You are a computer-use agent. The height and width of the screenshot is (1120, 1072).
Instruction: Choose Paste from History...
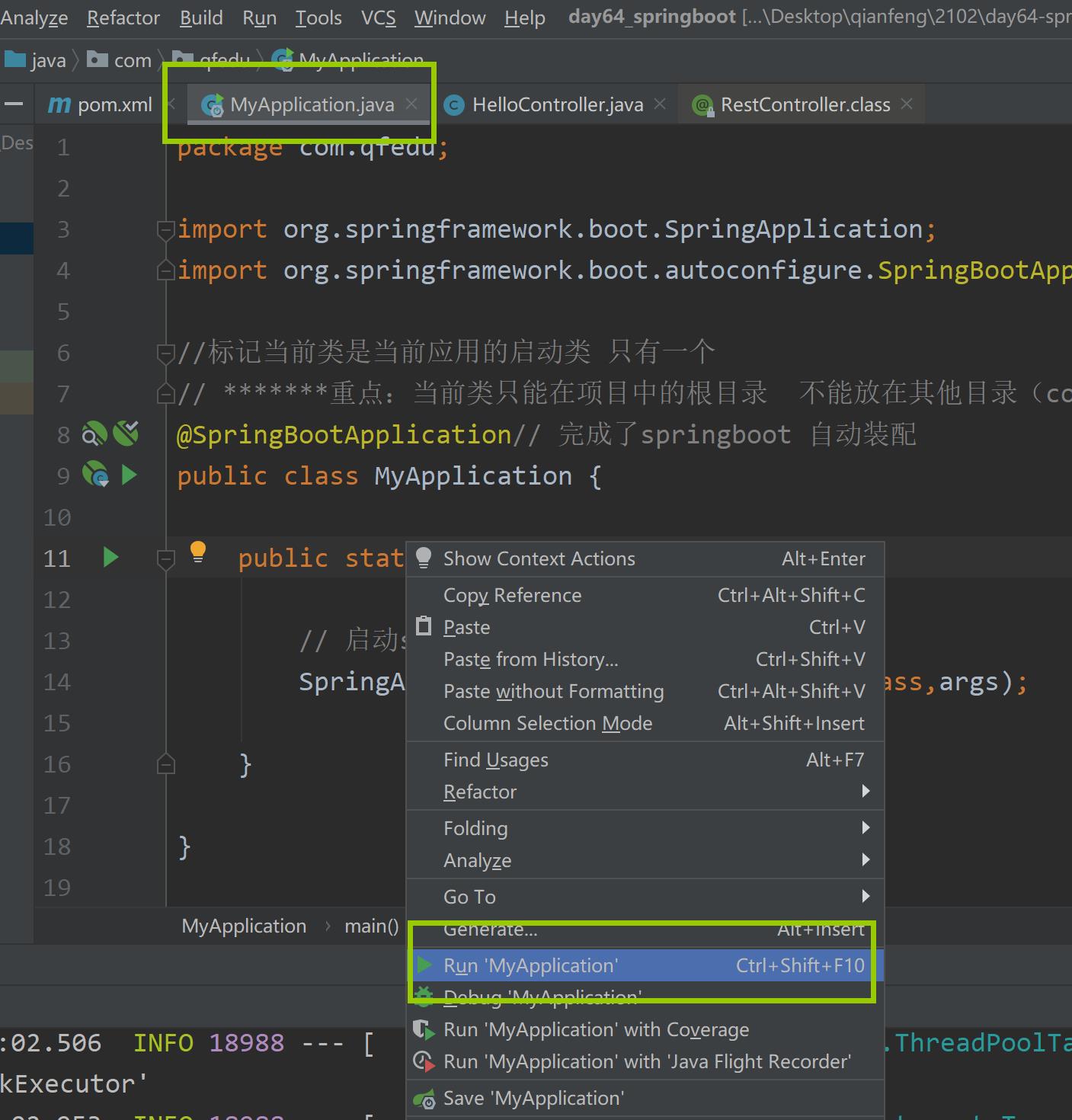point(645,659)
